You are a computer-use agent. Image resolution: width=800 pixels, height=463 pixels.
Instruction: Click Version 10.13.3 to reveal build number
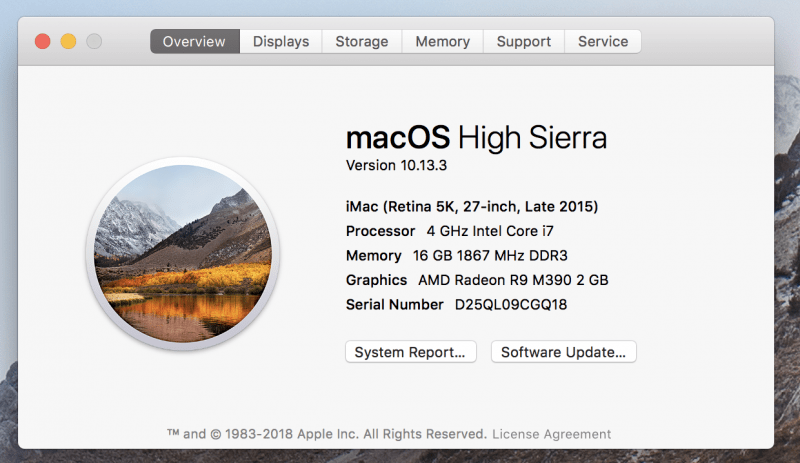pyautogui.click(x=396, y=165)
